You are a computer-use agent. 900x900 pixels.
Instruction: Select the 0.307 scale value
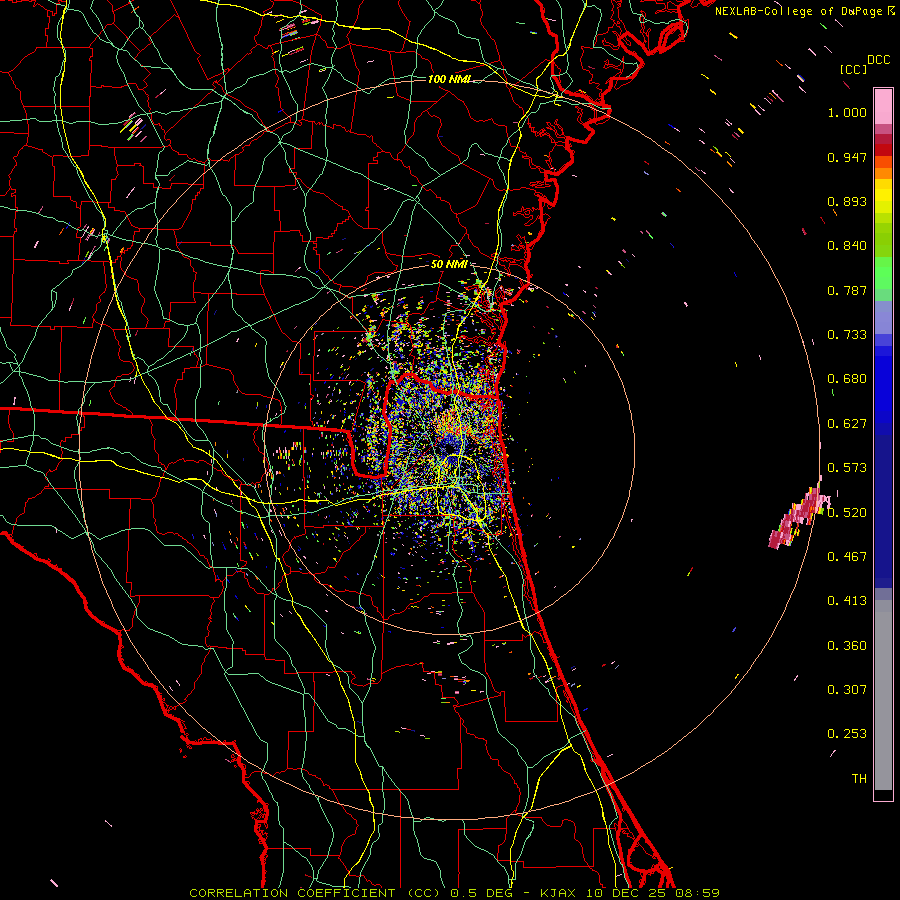click(847, 690)
